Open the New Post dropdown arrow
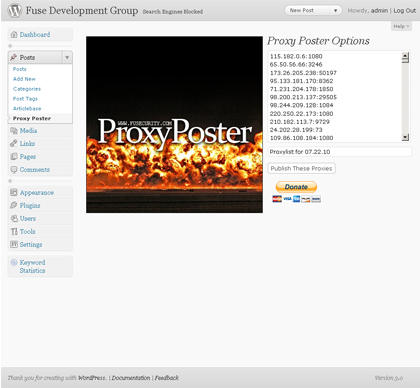The width and height of the screenshot is (420, 388). [336, 11]
